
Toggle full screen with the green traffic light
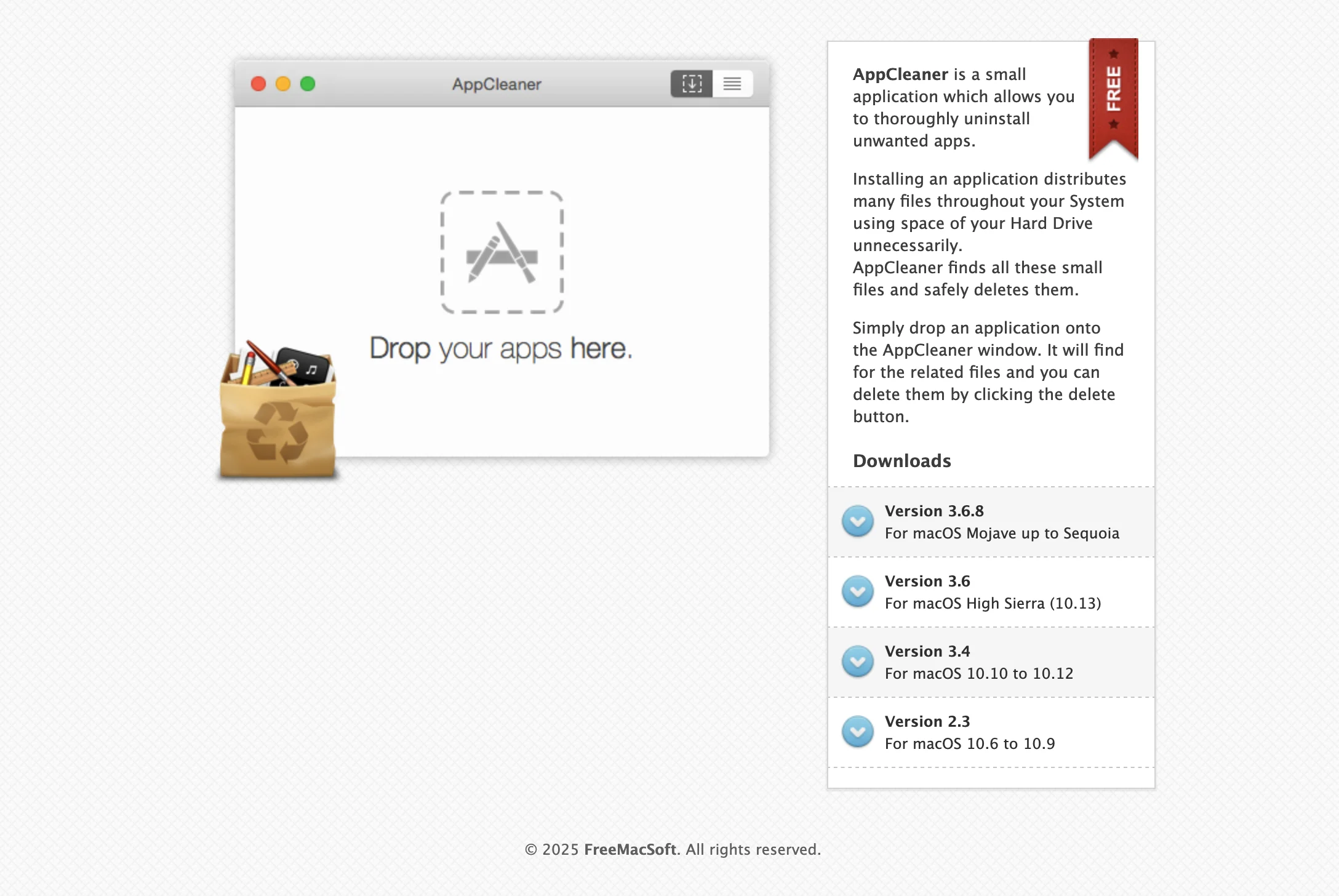click(x=308, y=84)
